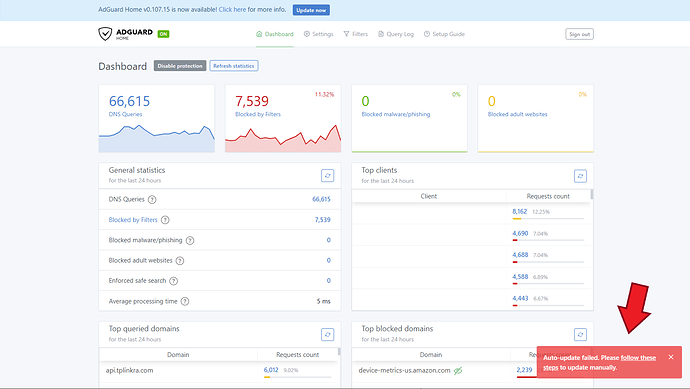Open the Dashboard tab
The width and height of the screenshot is (690, 389).
coord(275,34)
